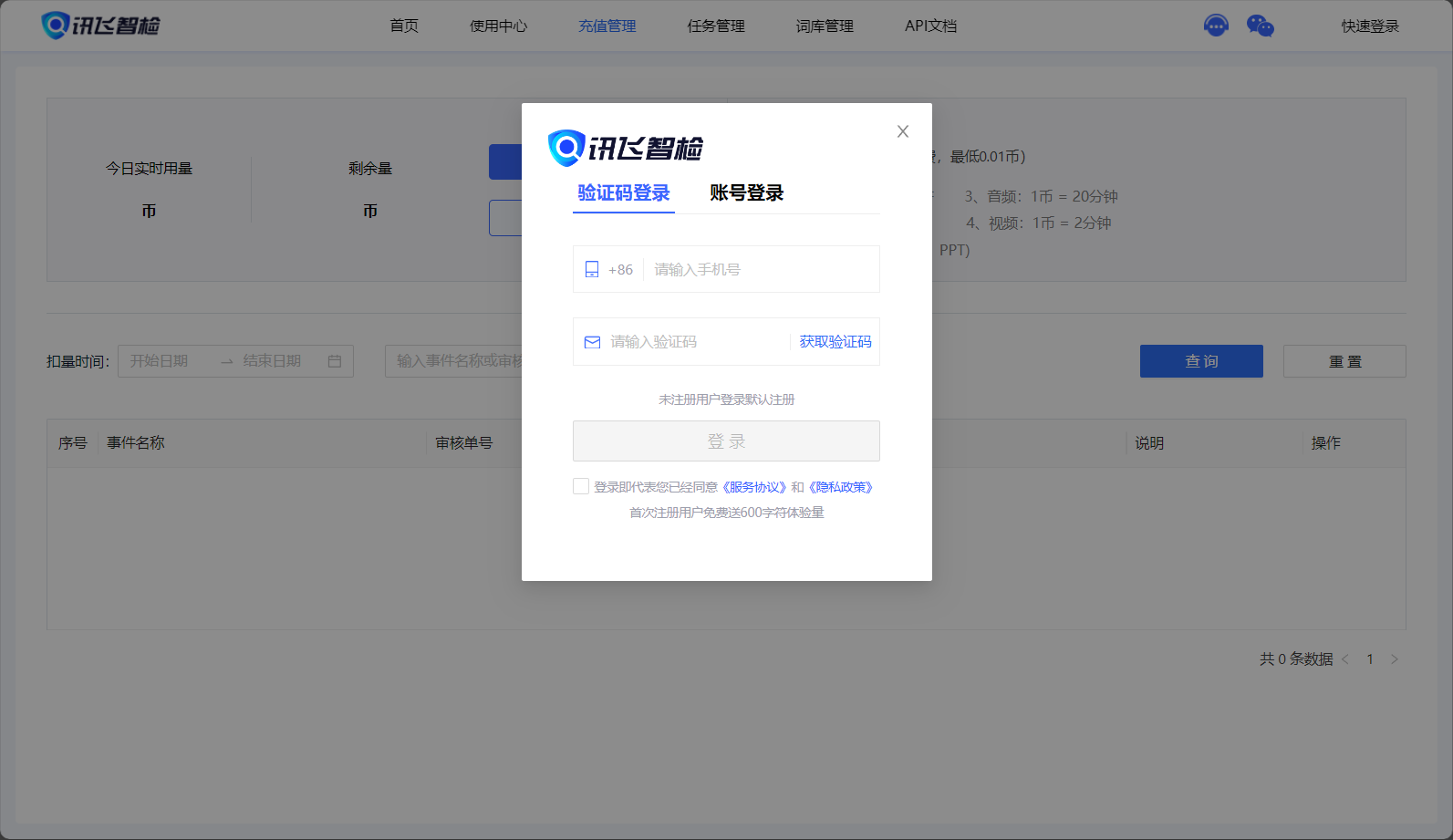Click the 登录 button
The width and height of the screenshot is (1453, 840).
(x=726, y=441)
